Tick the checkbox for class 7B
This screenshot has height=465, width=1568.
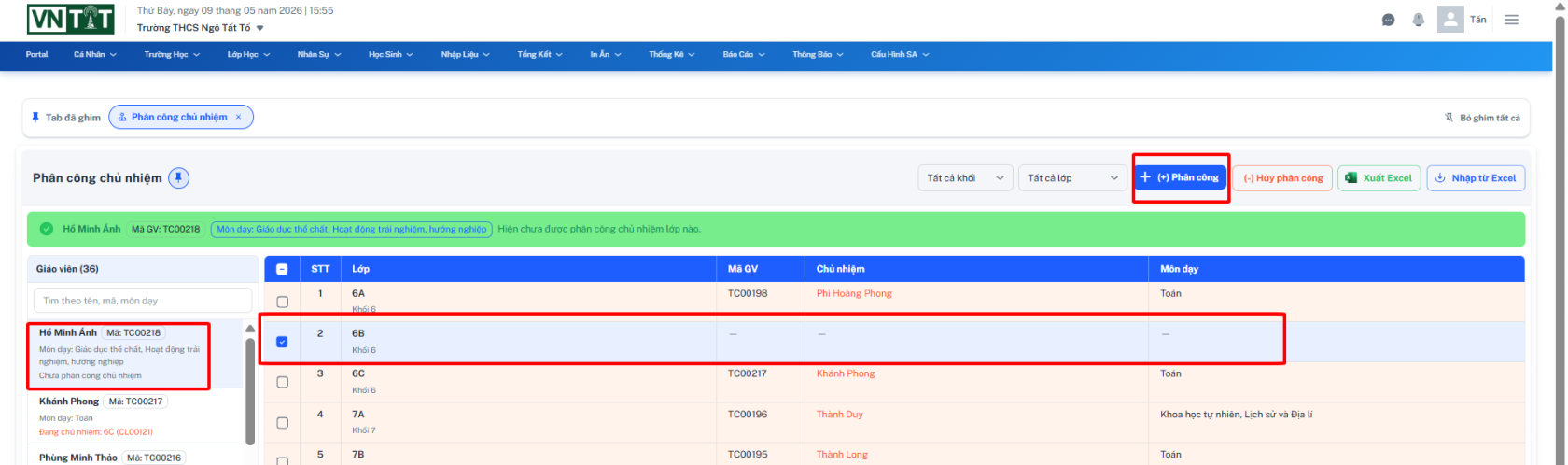tap(283, 460)
